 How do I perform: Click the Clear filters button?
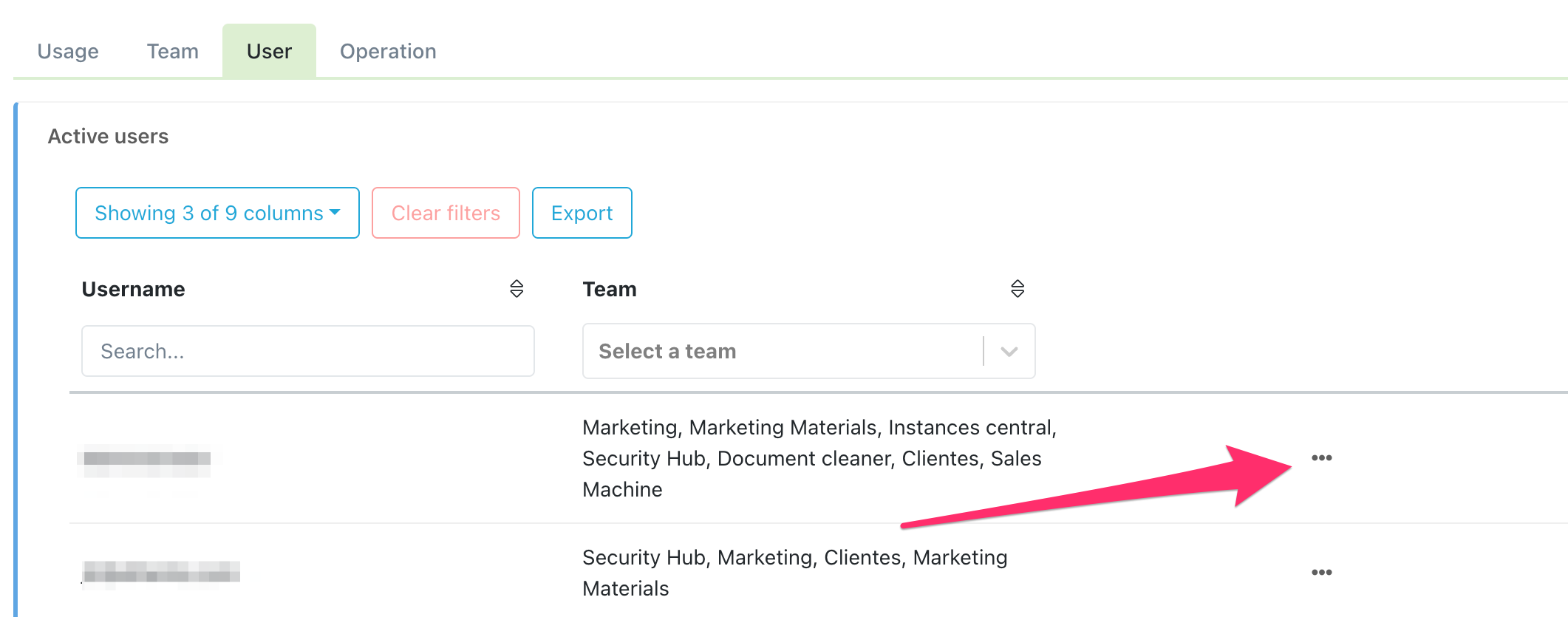tap(446, 214)
